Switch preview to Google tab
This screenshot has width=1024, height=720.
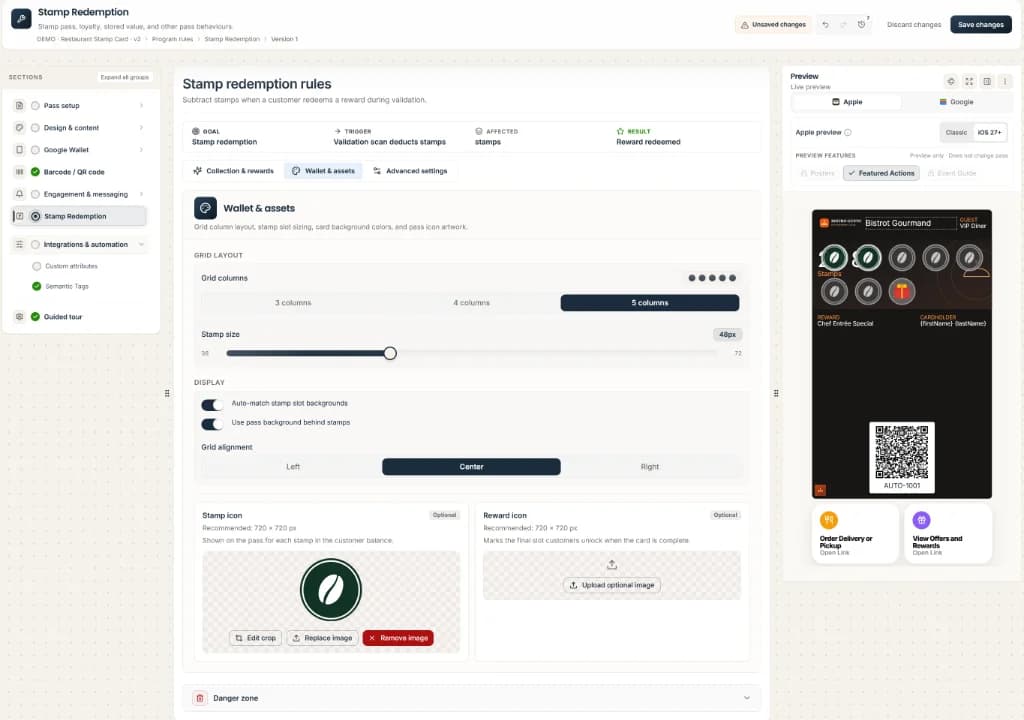coord(956,102)
